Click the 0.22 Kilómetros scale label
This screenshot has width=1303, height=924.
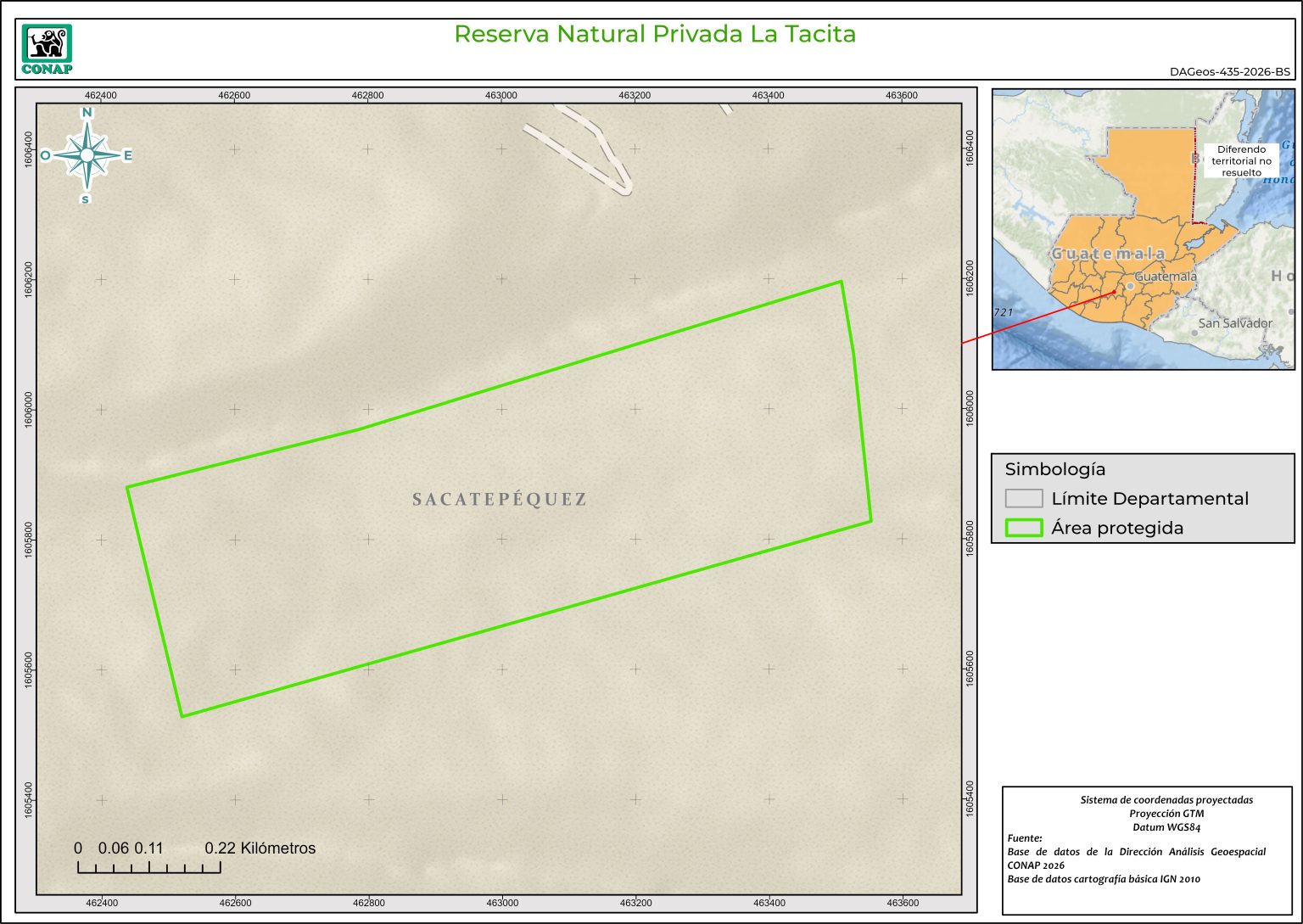tap(260, 848)
